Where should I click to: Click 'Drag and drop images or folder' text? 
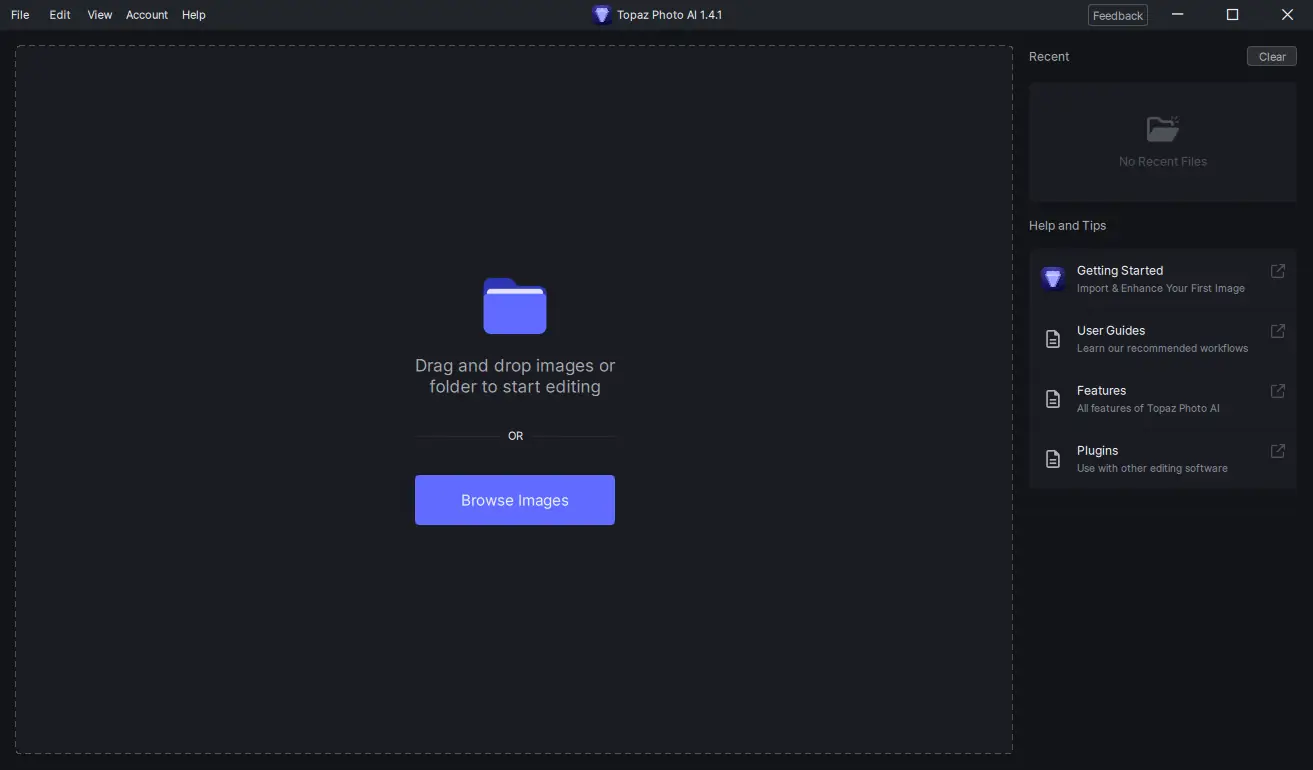pos(515,376)
